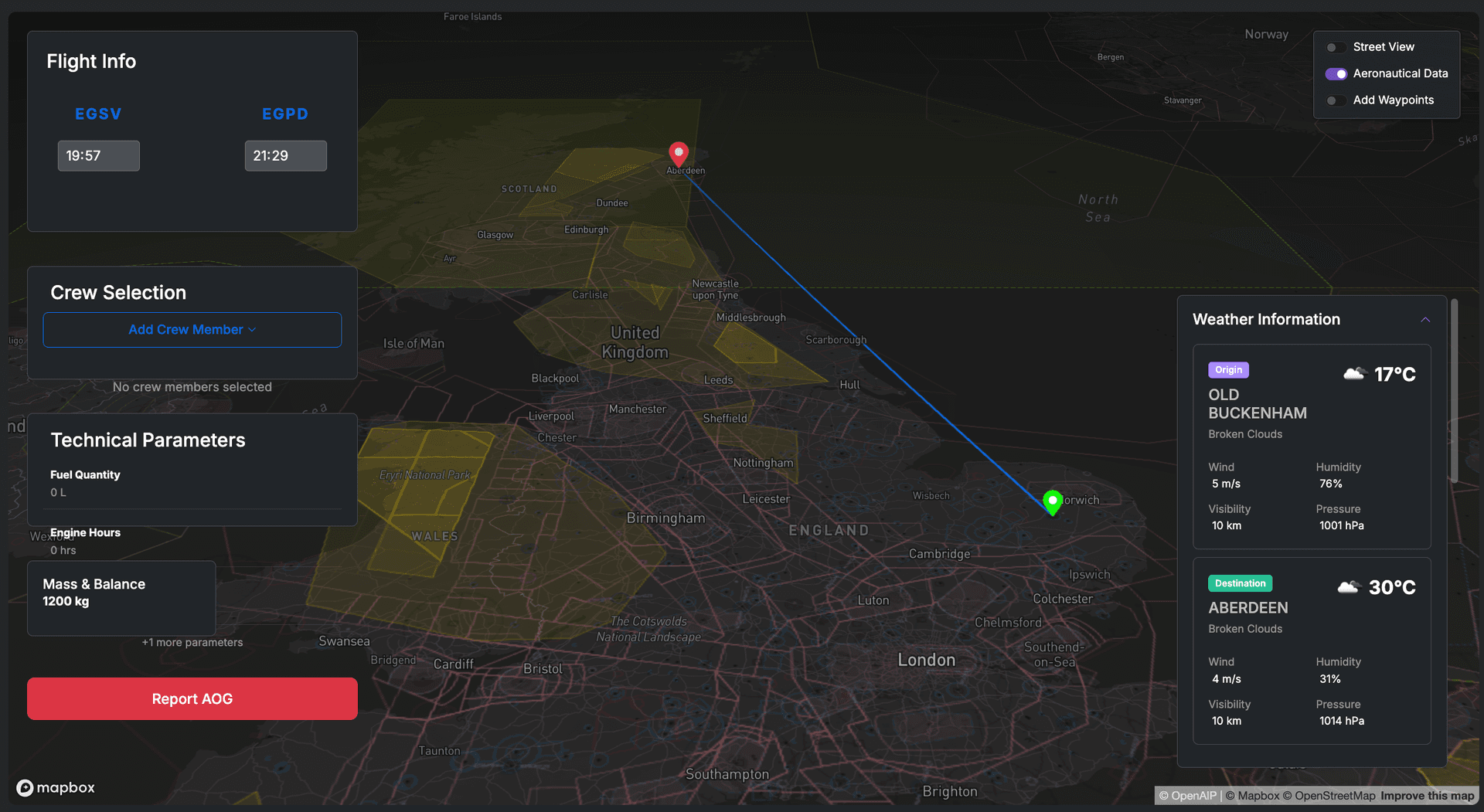Select the Mass & Balance card
Viewport: 1484px width, 812px height.
(x=121, y=597)
